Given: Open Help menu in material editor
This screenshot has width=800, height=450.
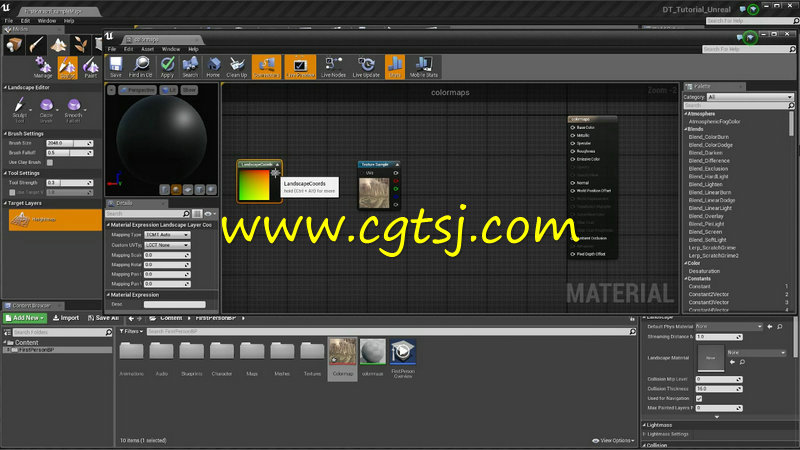Looking at the screenshot, I should [x=193, y=49].
